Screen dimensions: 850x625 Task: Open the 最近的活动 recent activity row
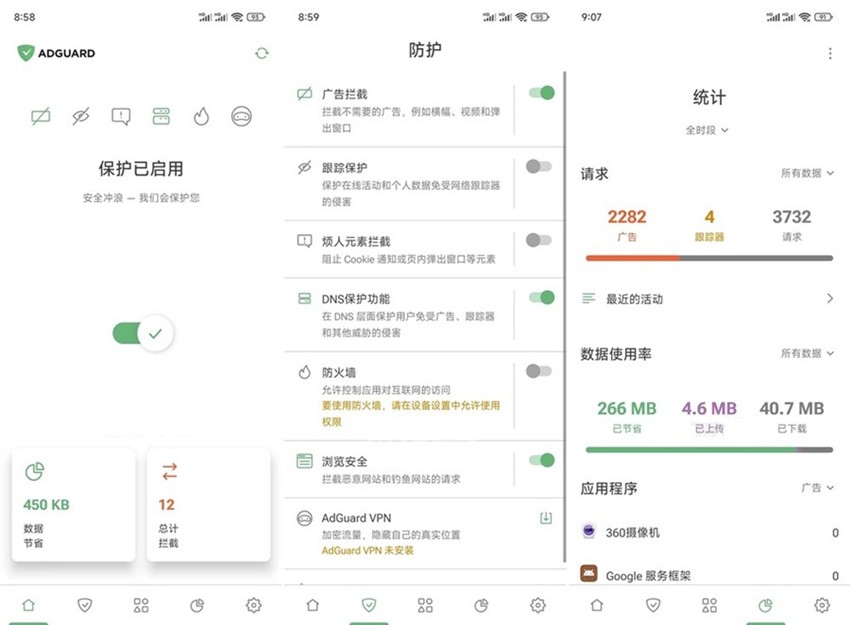tap(700, 298)
